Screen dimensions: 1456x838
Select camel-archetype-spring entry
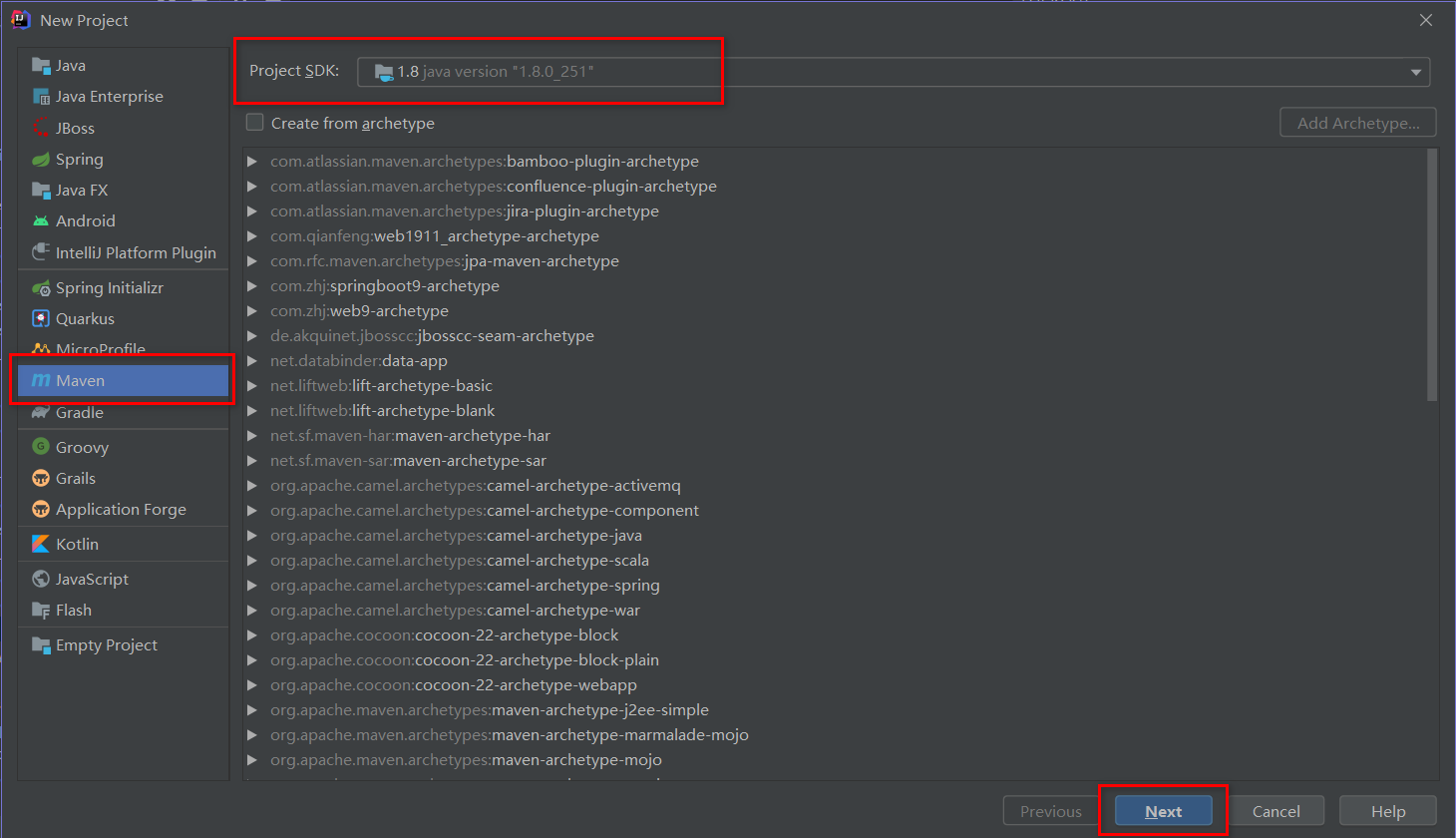click(x=465, y=586)
